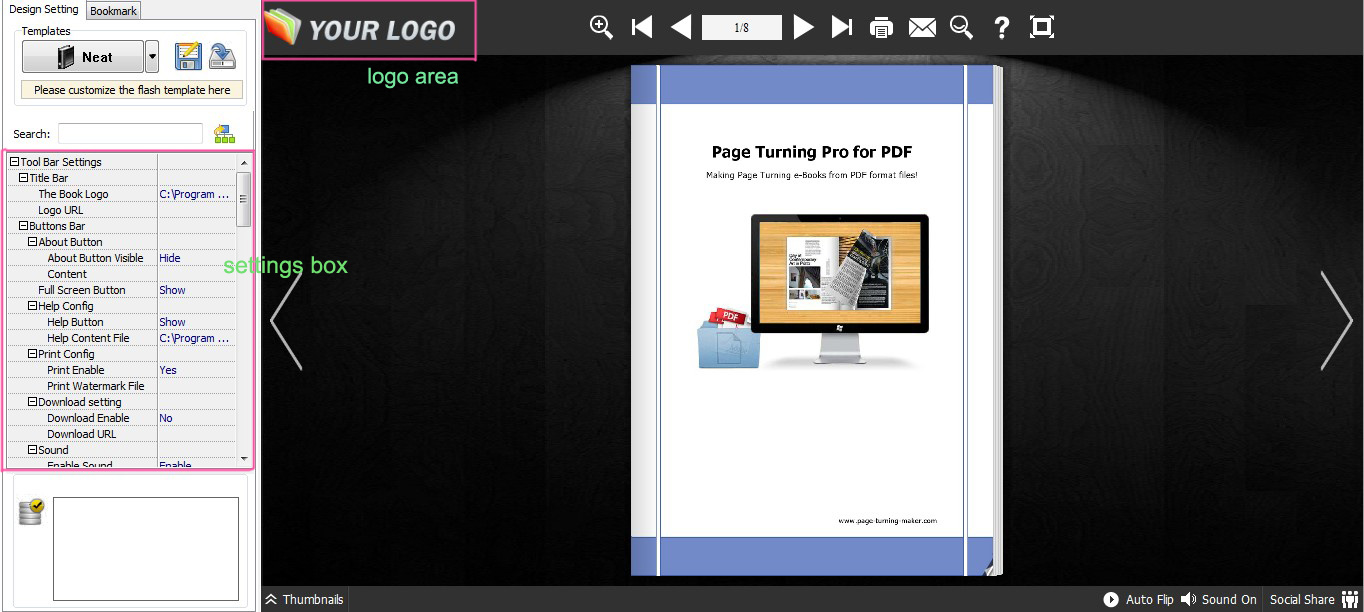The image size is (1364, 612).
Task: Click the settings list scroll up arrow
Action: pos(244,162)
